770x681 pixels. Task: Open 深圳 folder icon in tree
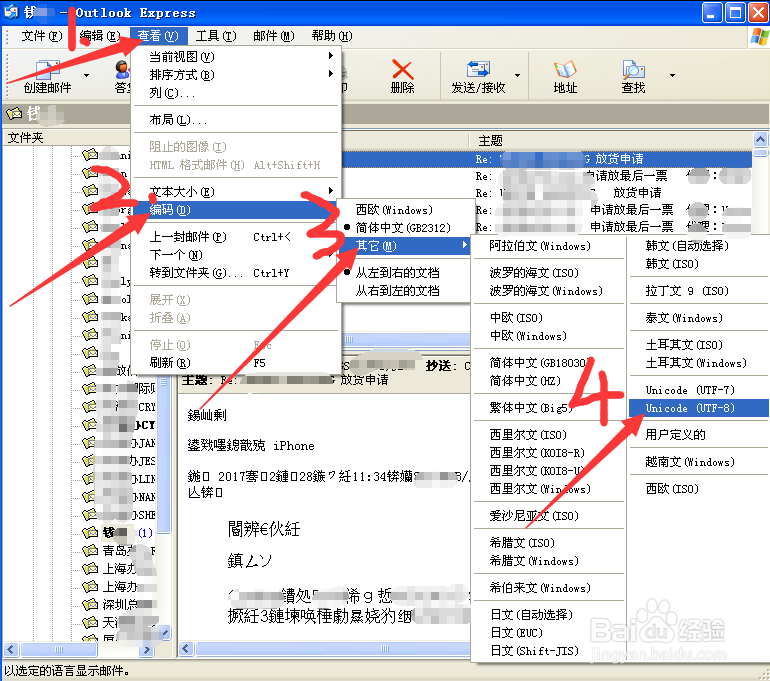90,604
